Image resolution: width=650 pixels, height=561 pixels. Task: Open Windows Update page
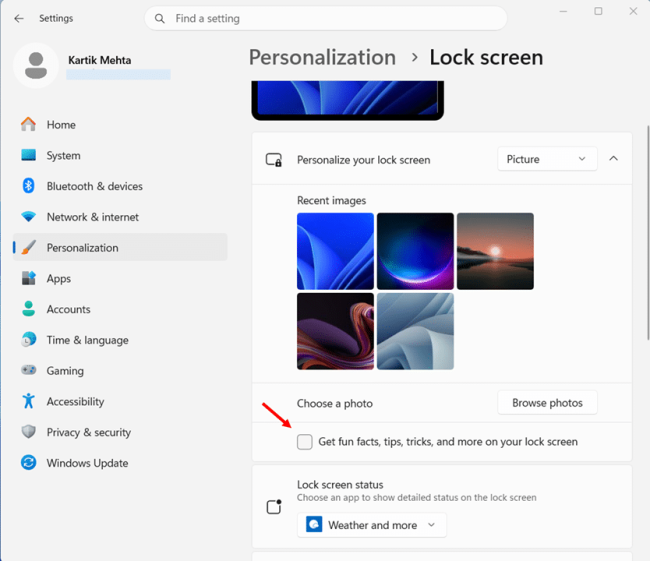click(120, 462)
